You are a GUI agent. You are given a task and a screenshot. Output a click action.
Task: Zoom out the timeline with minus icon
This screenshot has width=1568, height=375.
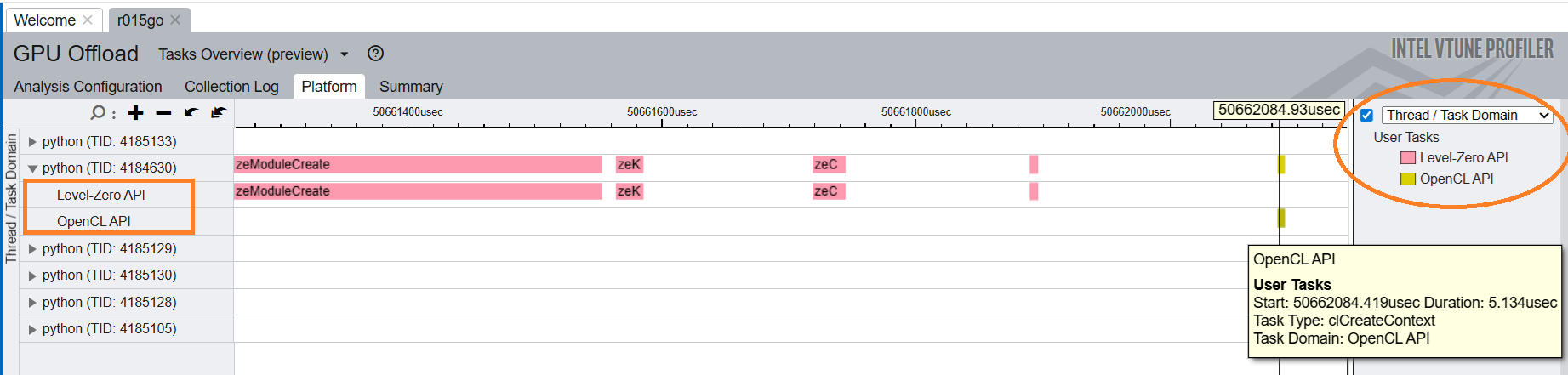pyautogui.click(x=163, y=113)
